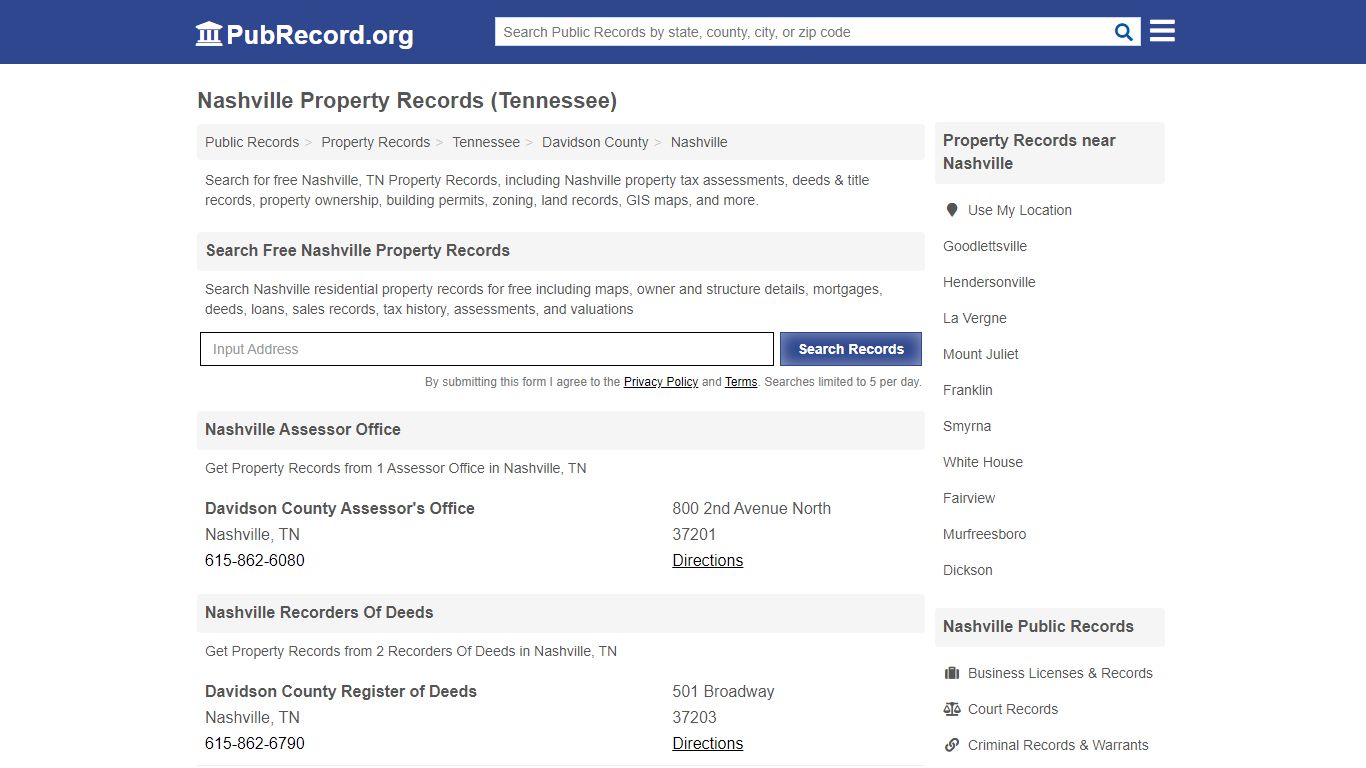The height and width of the screenshot is (768, 1366).
Task: Select the Nashville breadcrumb
Action: [x=699, y=142]
